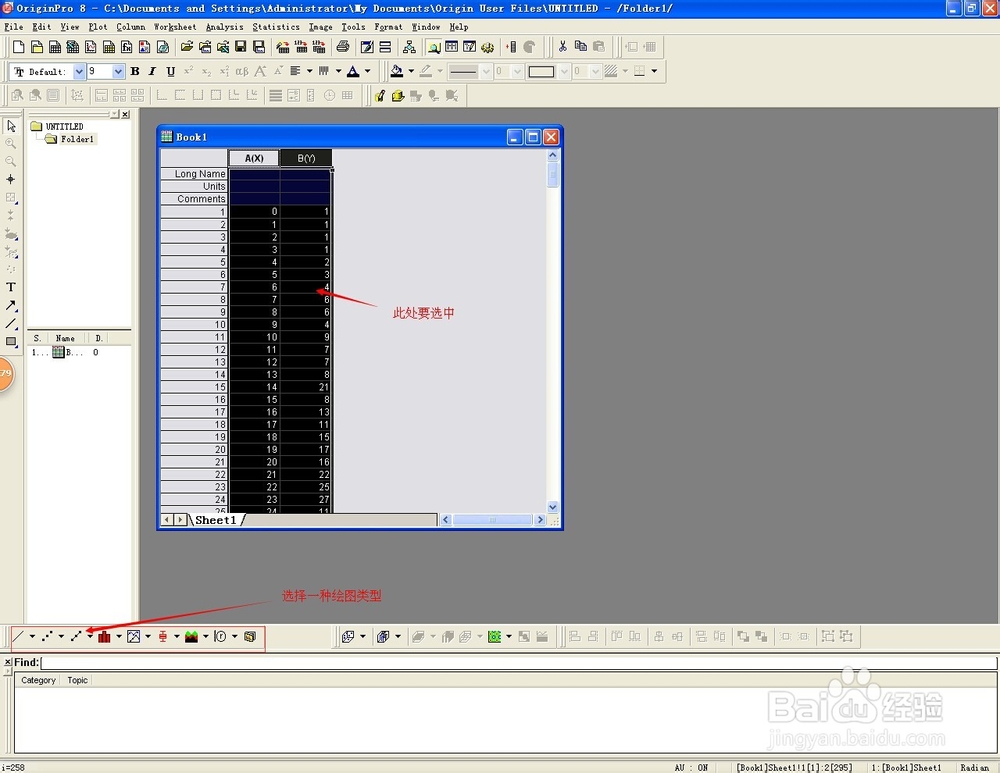The height and width of the screenshot is (773, 1000).
Task: Select the Line drawing tool
Action: click(x=11, y=323)
